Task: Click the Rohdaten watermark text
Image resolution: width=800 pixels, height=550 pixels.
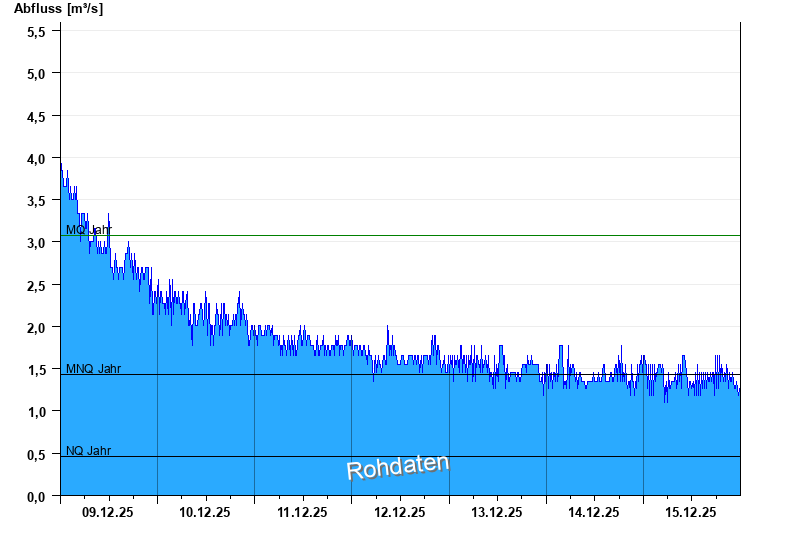Action: point(398,467)
